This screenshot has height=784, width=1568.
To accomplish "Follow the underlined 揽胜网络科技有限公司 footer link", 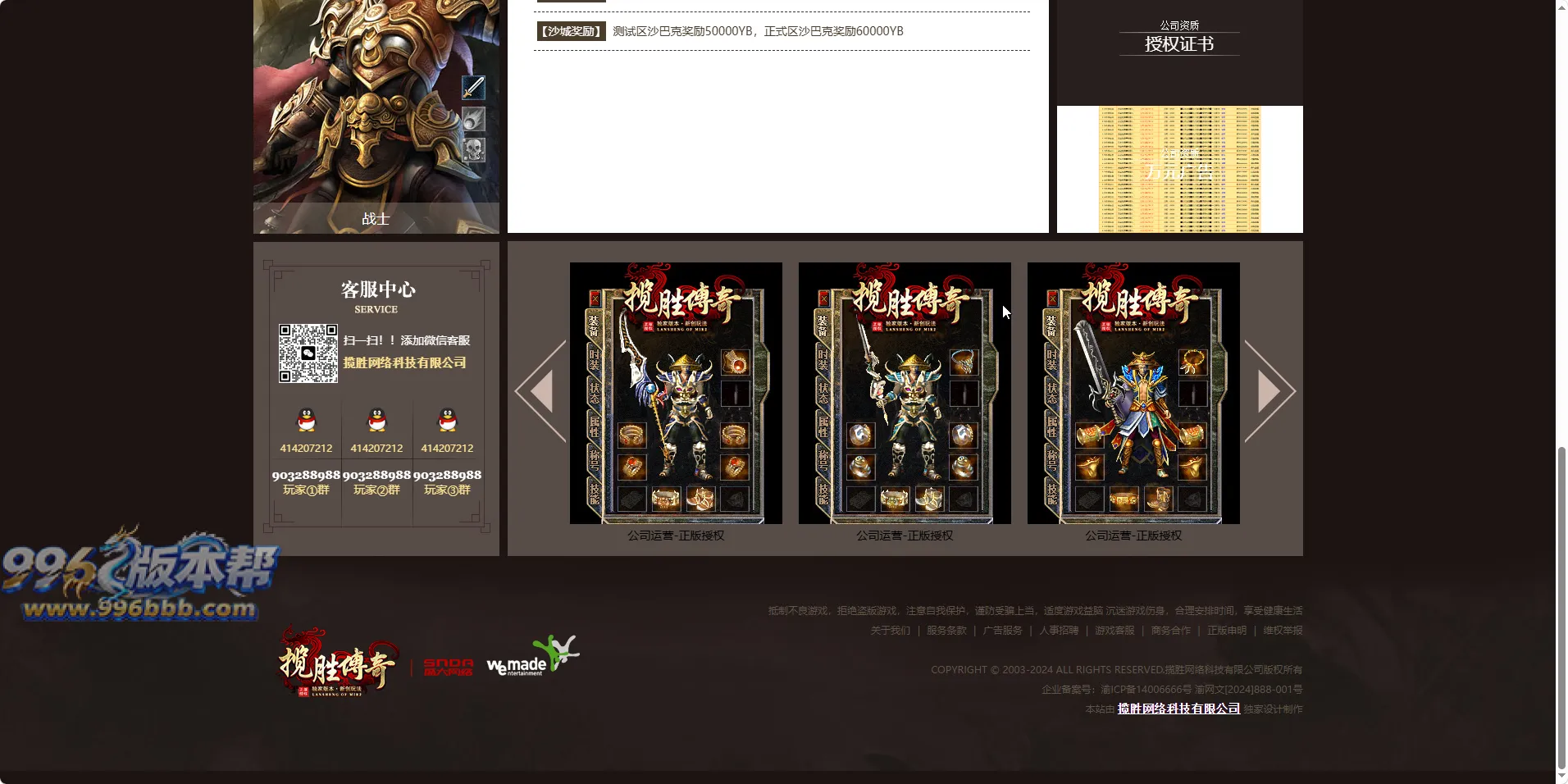I will (x=1178, y=709).
